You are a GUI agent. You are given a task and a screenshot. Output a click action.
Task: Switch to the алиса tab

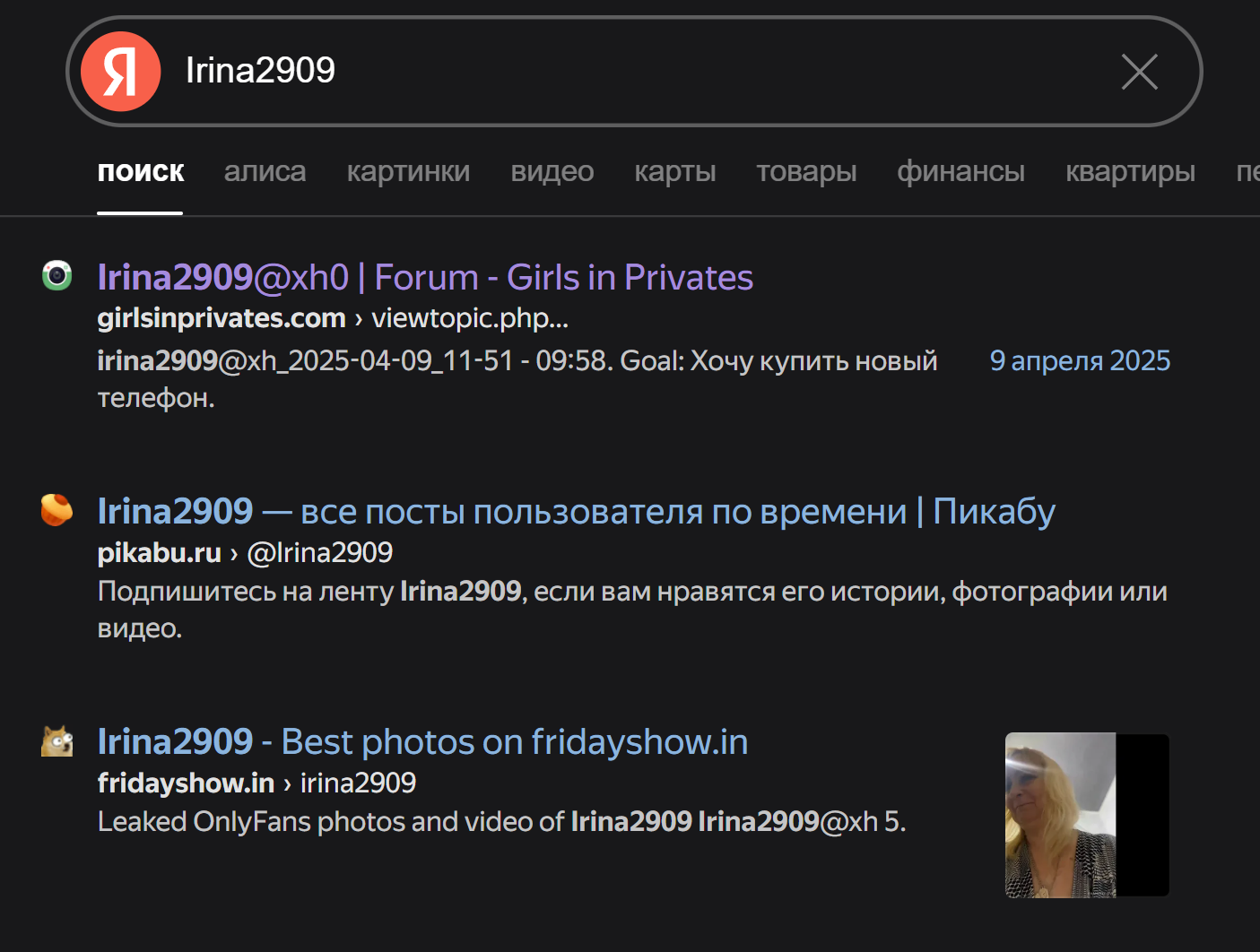click(x=265, y=171)
